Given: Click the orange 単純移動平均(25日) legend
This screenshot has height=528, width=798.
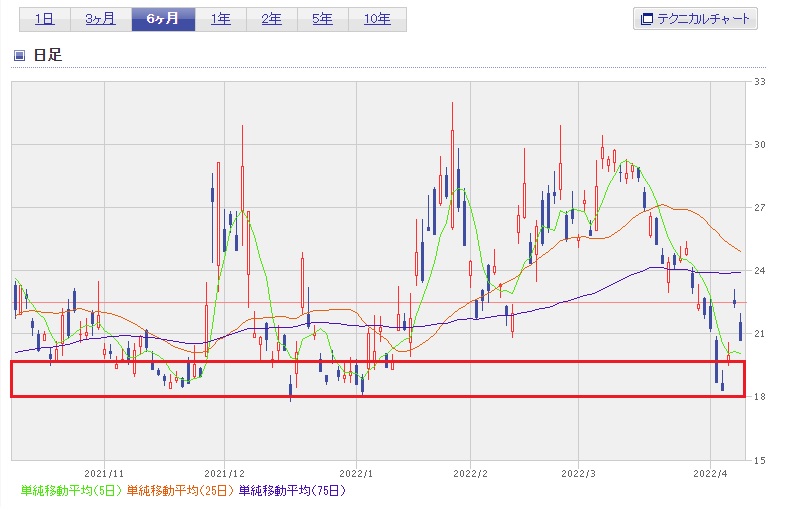Looking at the screenshot, I should point(180,491).
